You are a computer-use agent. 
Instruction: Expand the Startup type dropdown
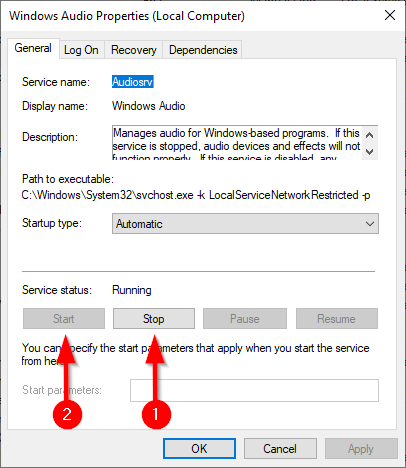[245, 224]
